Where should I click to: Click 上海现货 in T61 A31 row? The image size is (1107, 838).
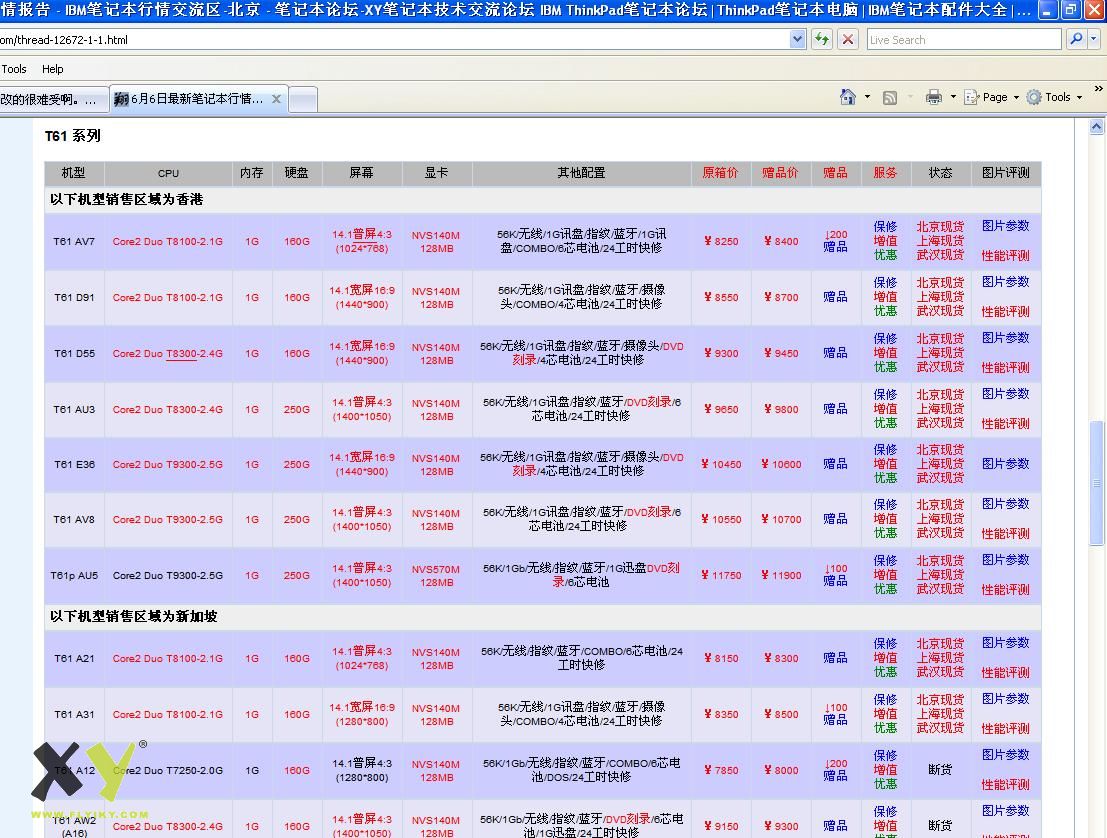coord(940,714)
